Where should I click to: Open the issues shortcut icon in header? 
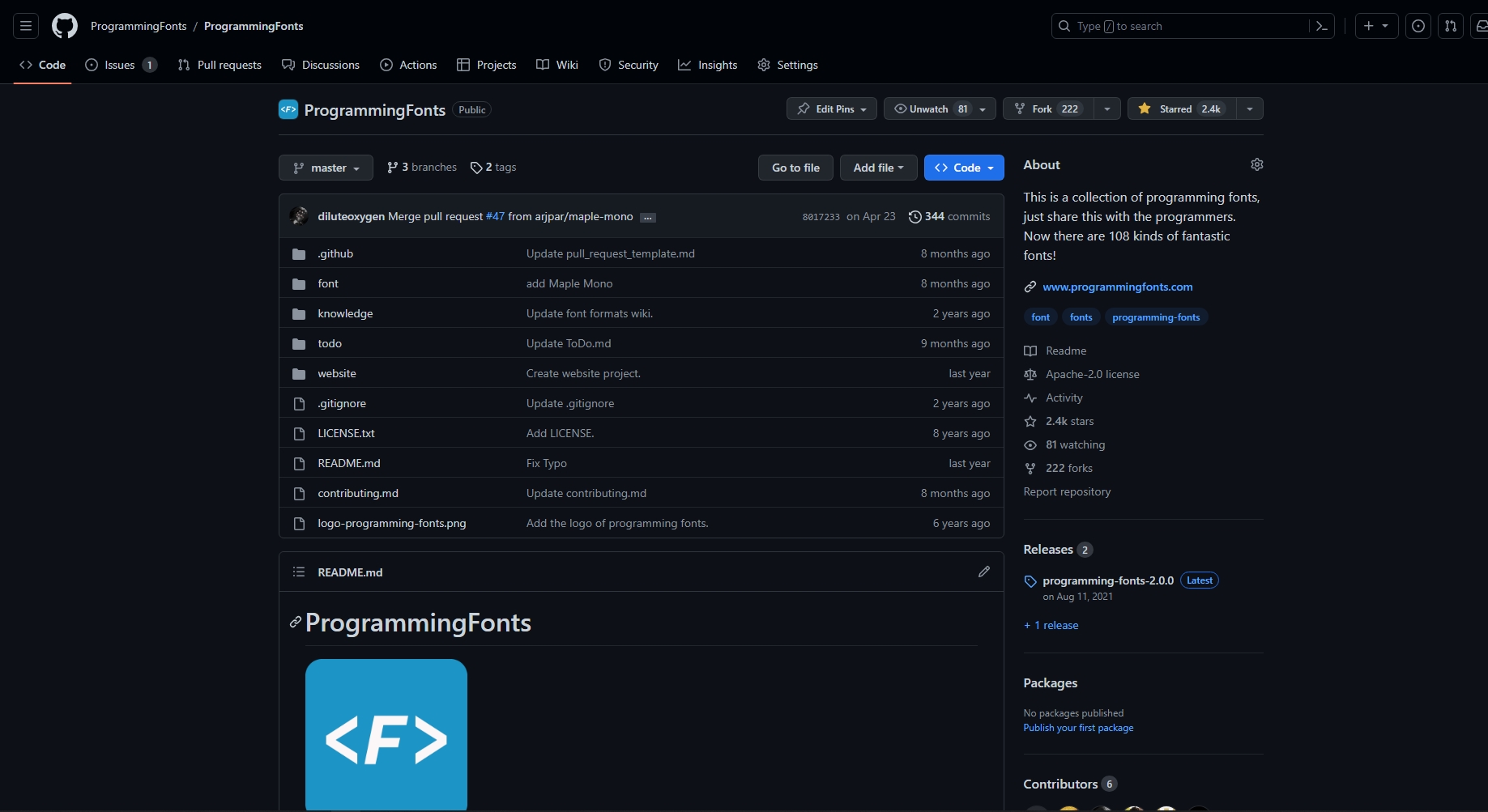click(x=1418, y=26)
